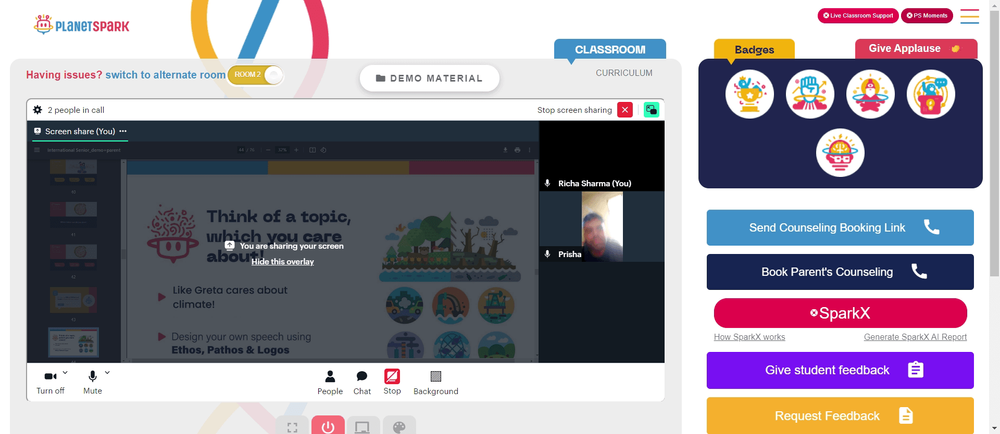Open the Chat panel
The image size is (1000, 434).
[362, 382]
